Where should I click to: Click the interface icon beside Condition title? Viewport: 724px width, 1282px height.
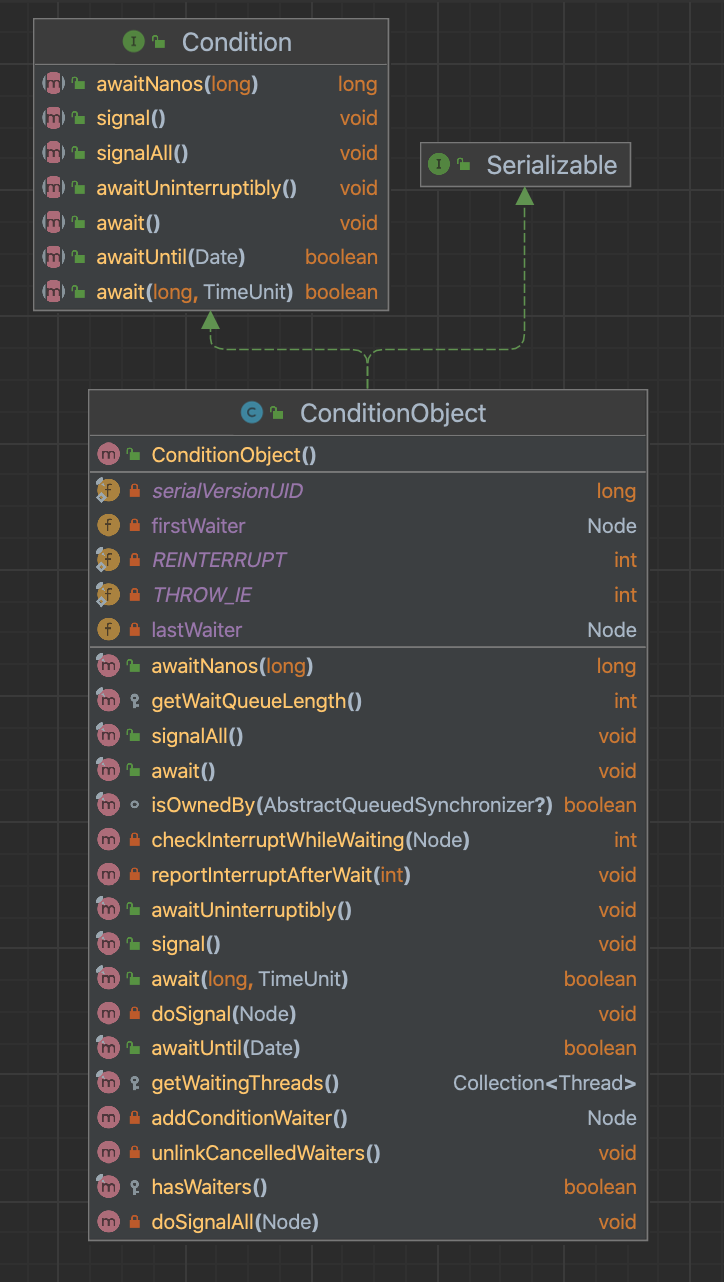point(133,42)
